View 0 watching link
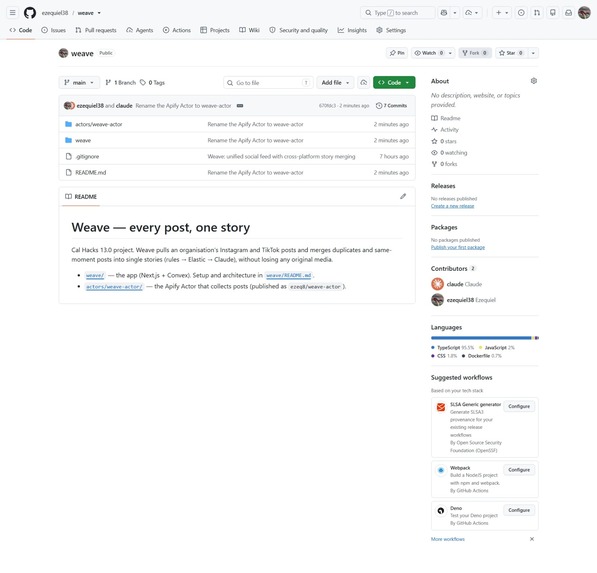 click(449, 153)
